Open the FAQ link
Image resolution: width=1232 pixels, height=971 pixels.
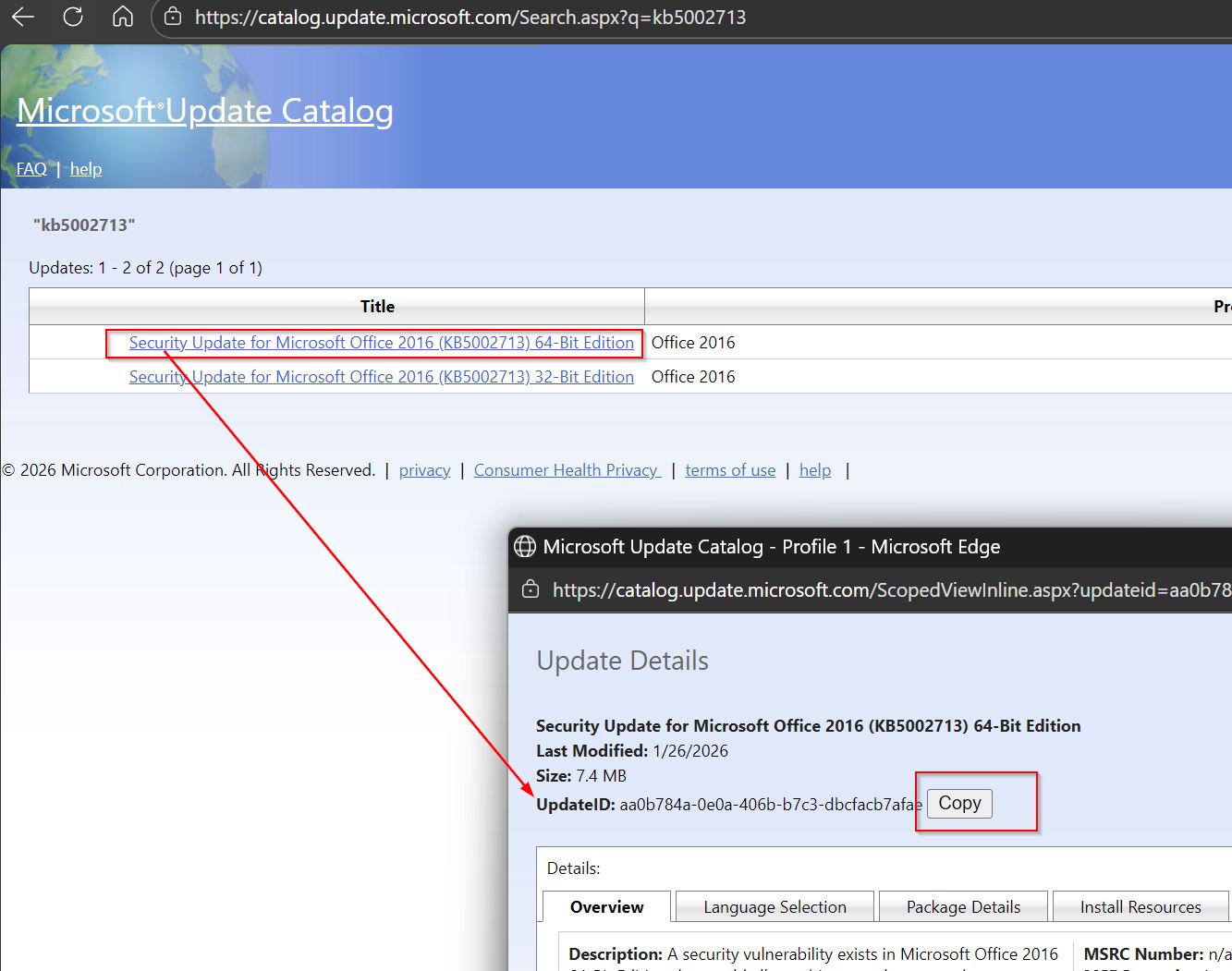pos(31,168)
